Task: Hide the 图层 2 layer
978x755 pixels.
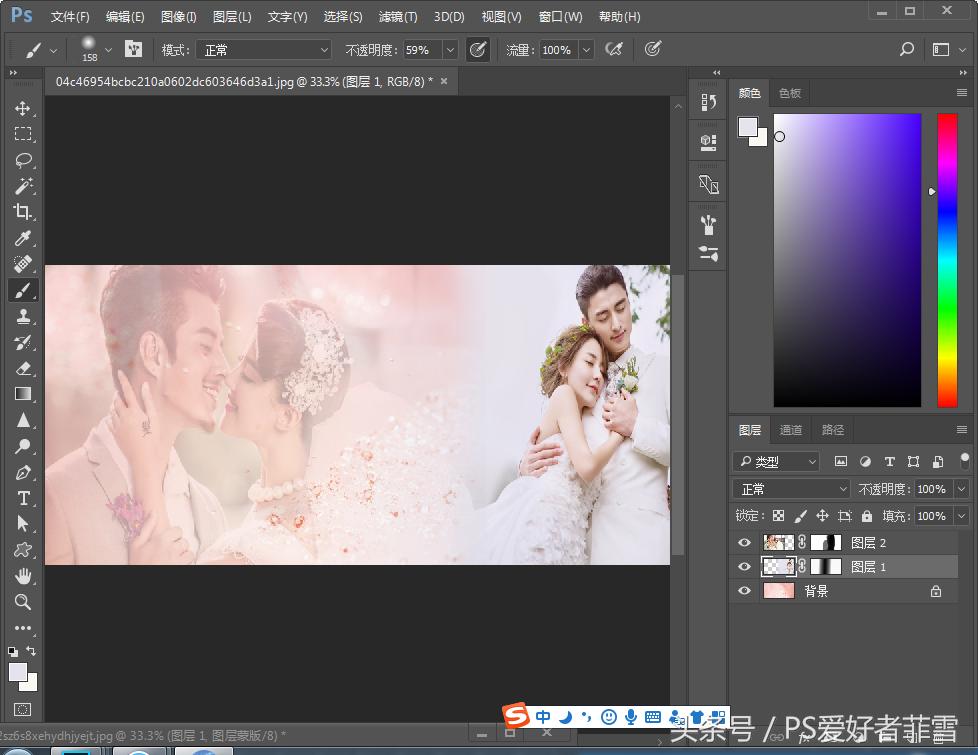Action: (743, 542)
